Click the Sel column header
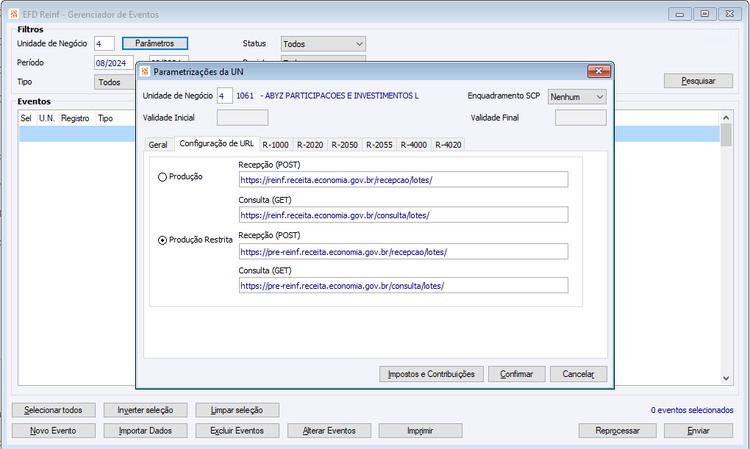Viewport: 750px width, 449px height. pyautogui.click(x=26, y=118)
